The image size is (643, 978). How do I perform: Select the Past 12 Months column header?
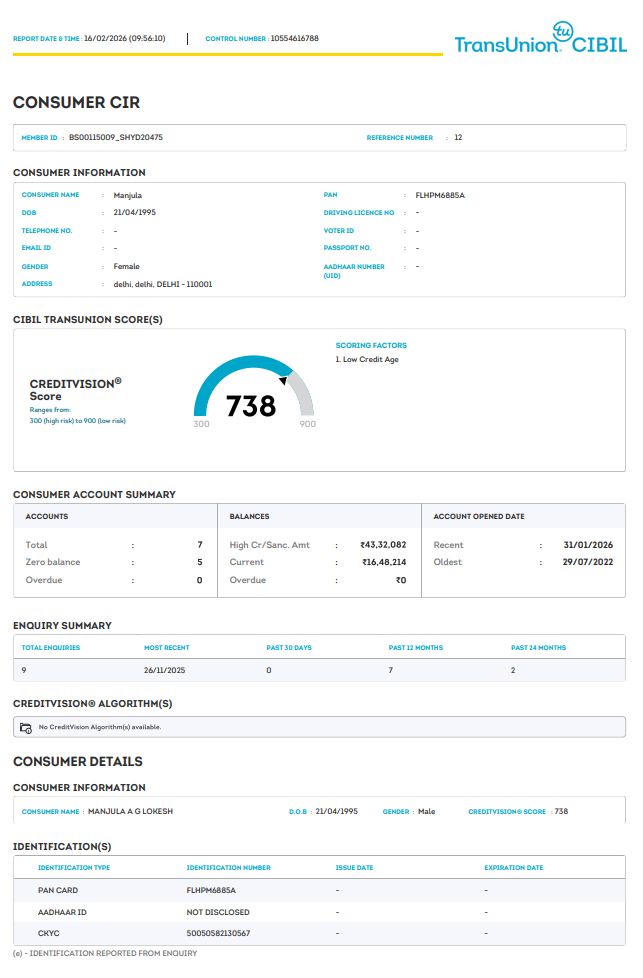(x=415, y=647)
